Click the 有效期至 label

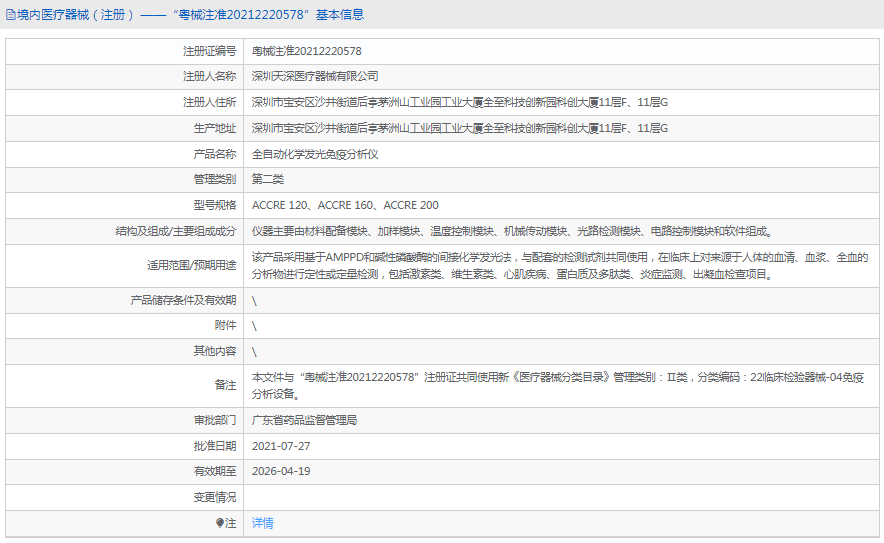pos(215,472)
